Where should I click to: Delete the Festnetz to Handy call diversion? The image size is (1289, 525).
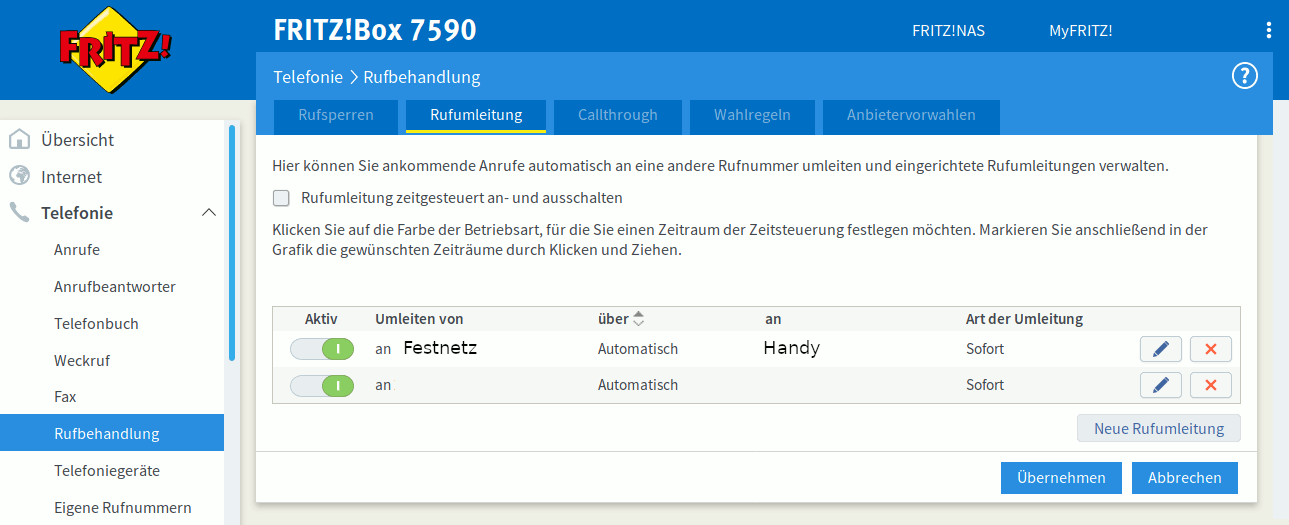click(x=1210, y=349)
